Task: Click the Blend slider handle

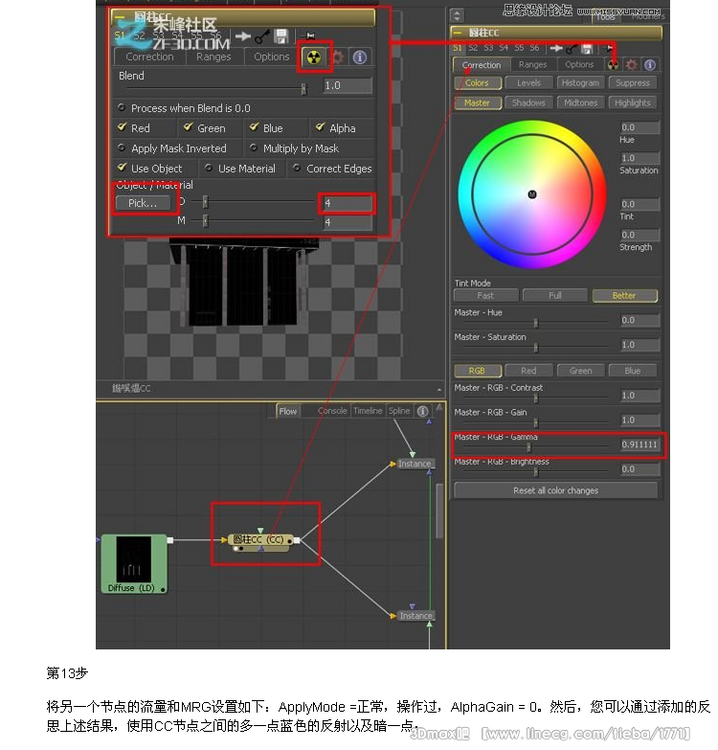Action: (x=303, y=88)
